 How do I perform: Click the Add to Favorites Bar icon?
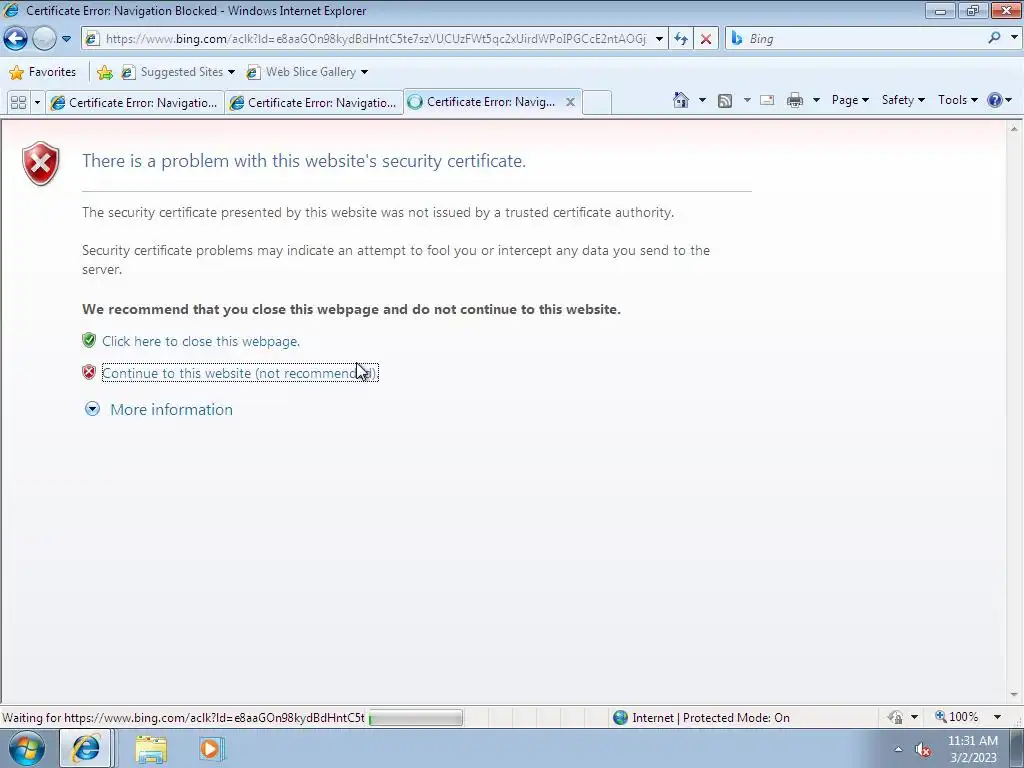click(x=104, y=72)
